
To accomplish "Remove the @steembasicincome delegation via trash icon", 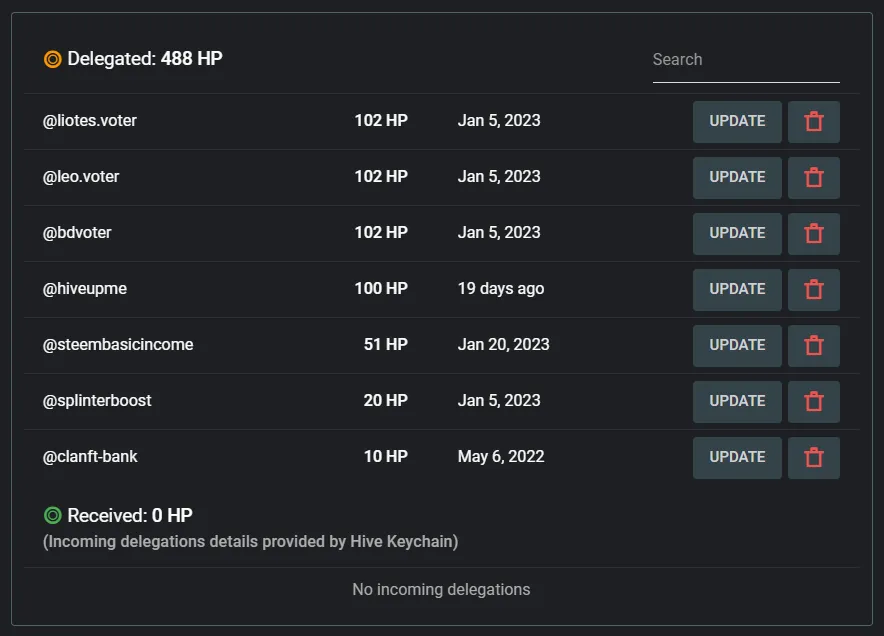I will [x=813, y=346].
